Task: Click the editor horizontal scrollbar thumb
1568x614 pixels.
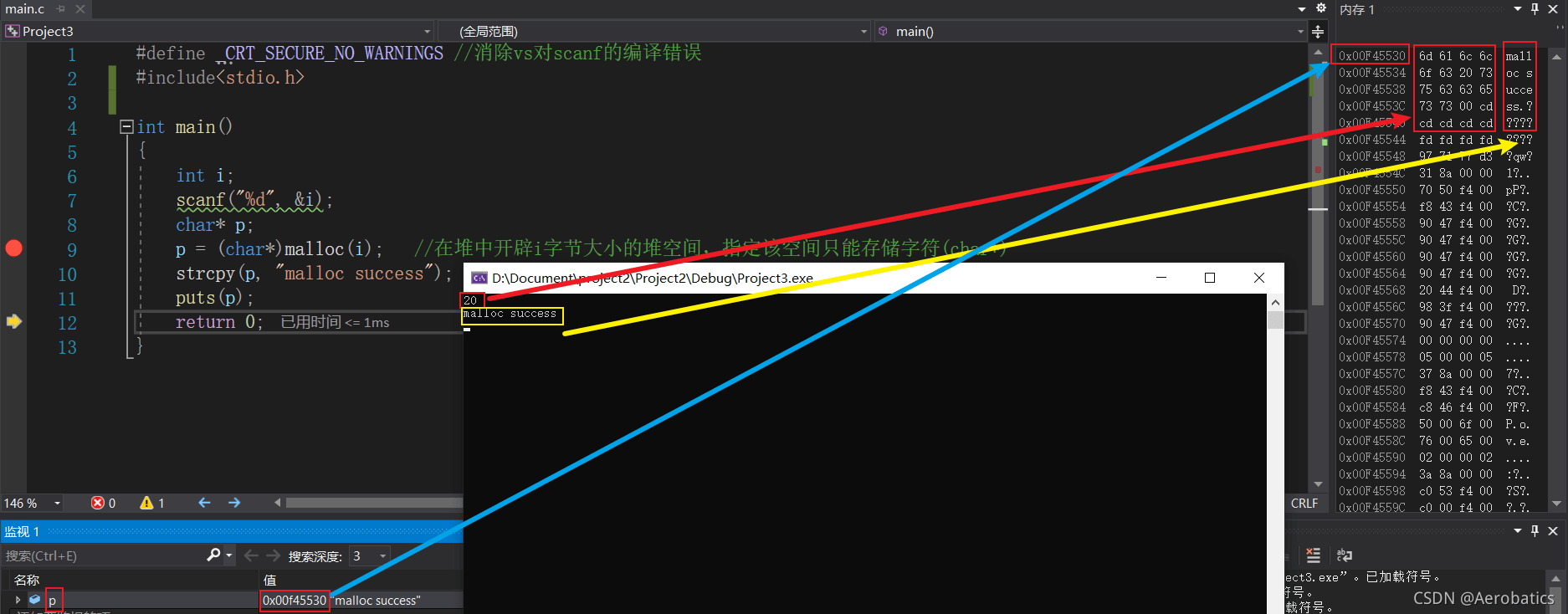Action: click(x=374, y=503)
